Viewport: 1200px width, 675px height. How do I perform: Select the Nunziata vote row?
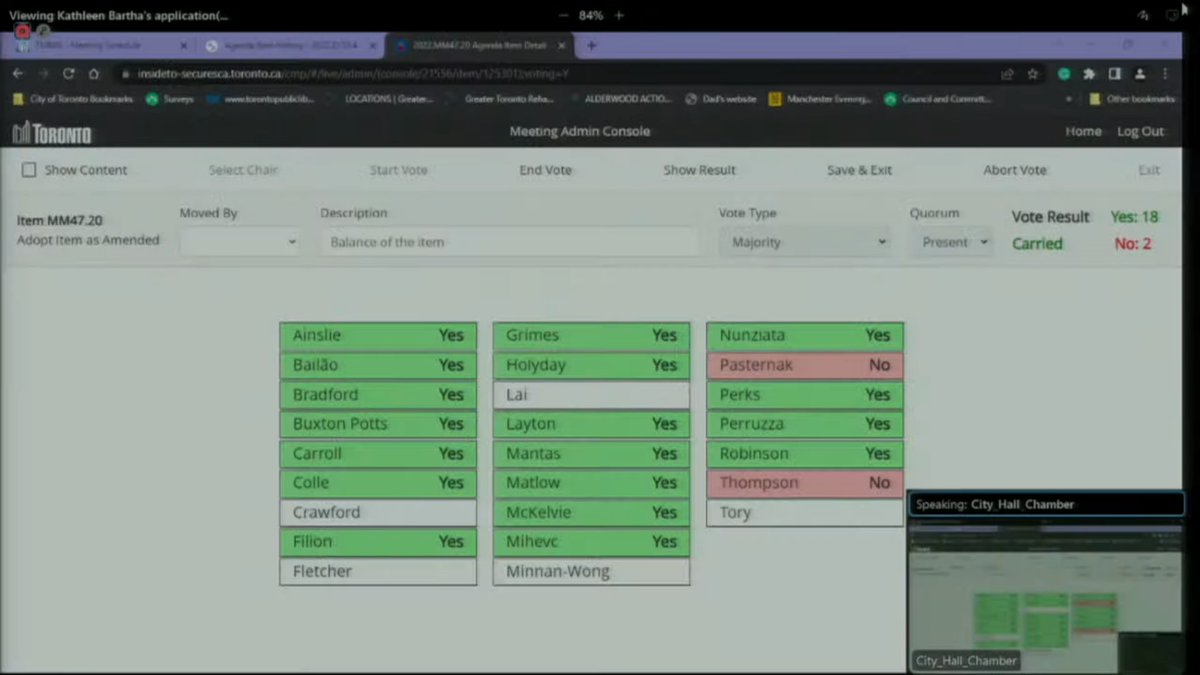coord(805,336)
